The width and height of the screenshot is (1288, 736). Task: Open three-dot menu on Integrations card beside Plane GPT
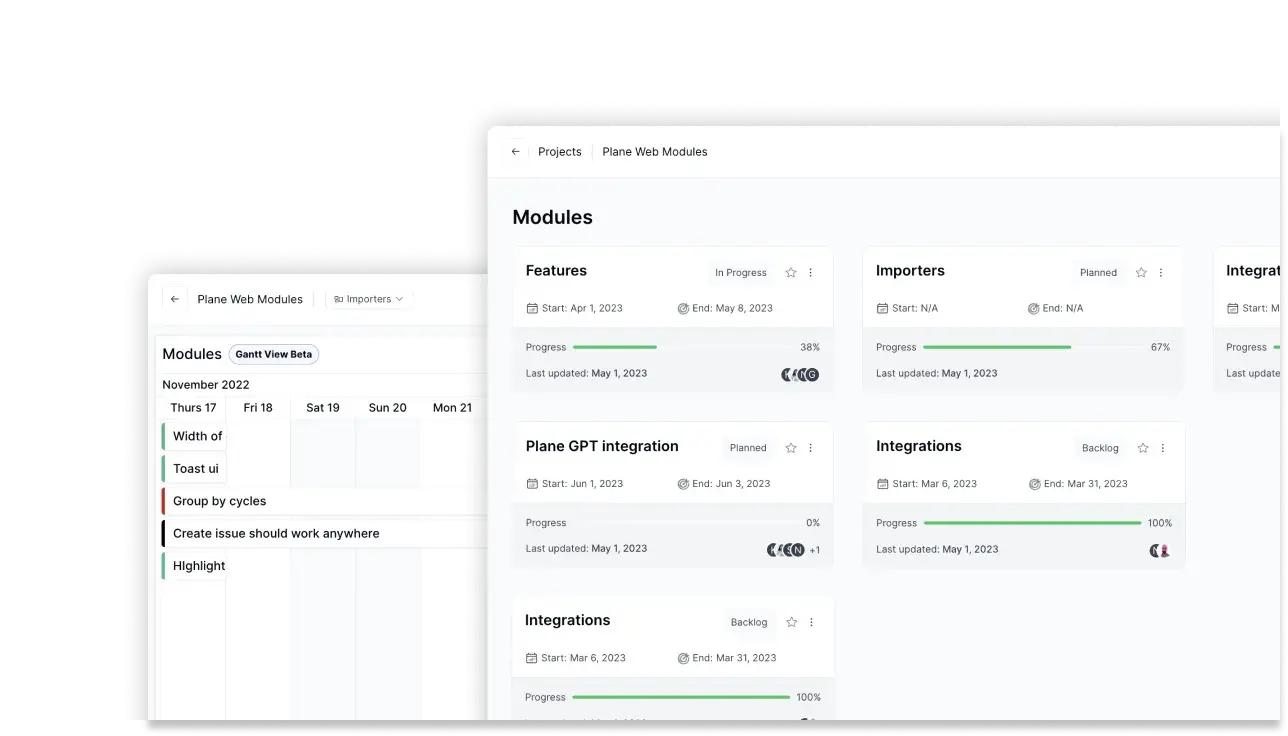(1163, 448)
